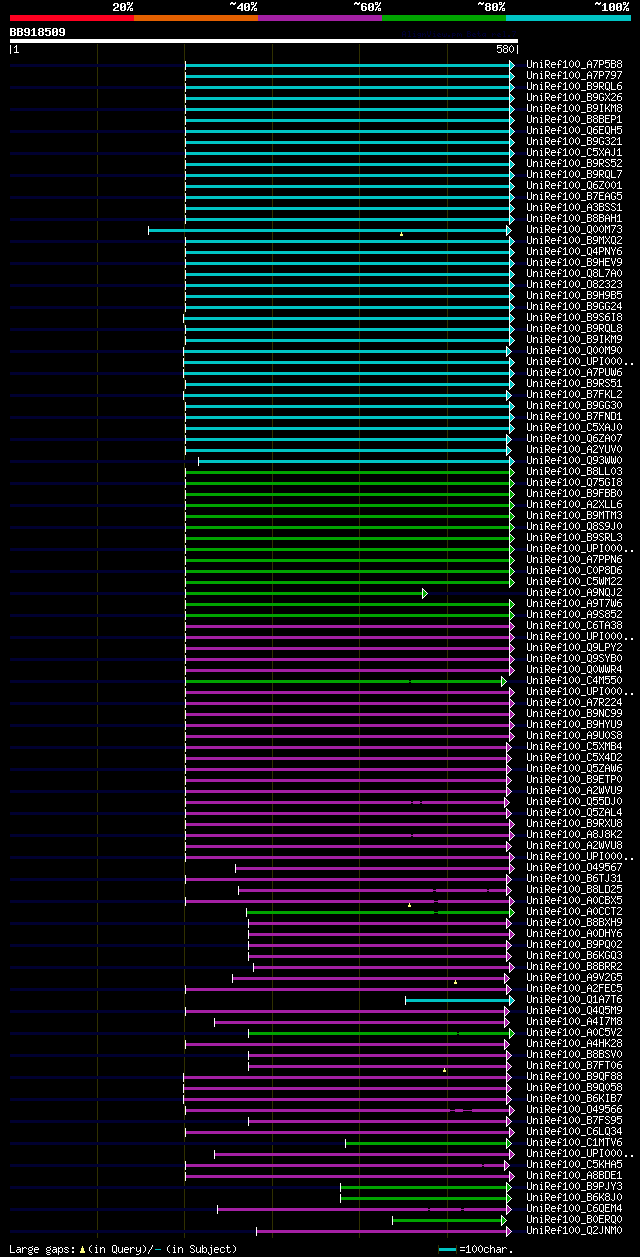The height and width of the screenshot is (1257, 640).
Task: Select label UniRef100_A7RZ24
Action: coord(574,702)
